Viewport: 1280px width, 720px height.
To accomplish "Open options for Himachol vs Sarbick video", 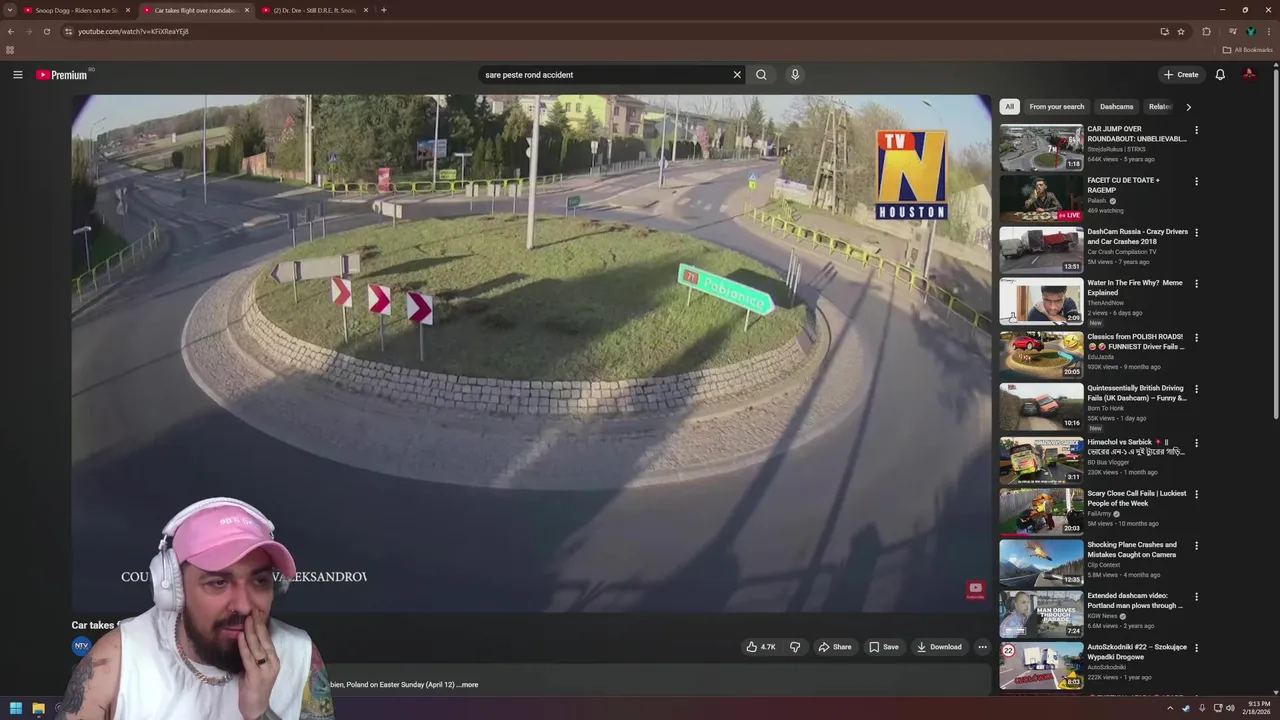I will [1196, 443].
